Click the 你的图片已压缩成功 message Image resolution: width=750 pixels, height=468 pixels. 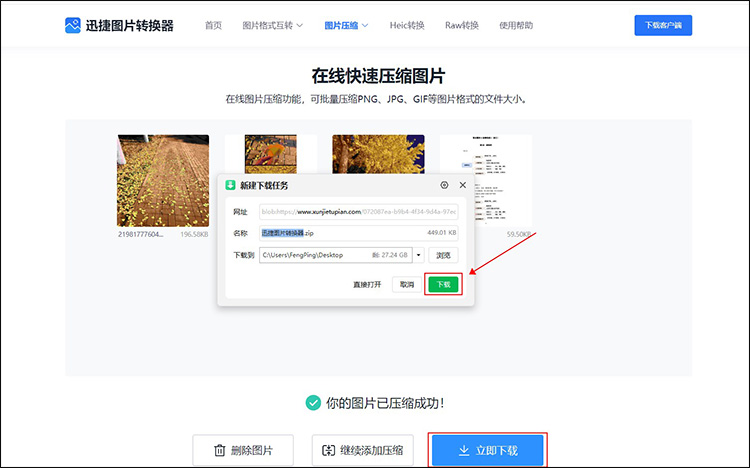[385, 403]
